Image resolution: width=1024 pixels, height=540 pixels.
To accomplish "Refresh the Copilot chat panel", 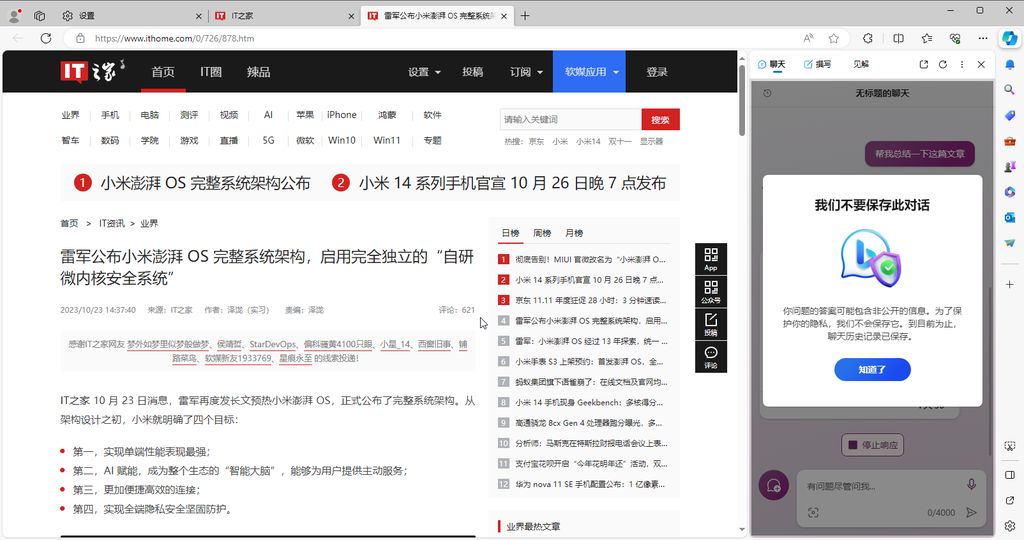I will click(x=942, y=64).
